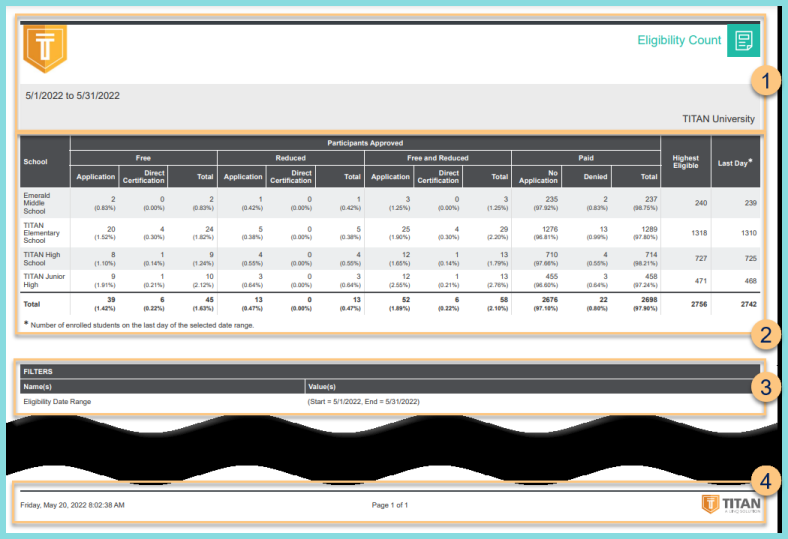Click the 'Participants Approved' header
Viewport: 788px width, 539px height.
(365, 143)
